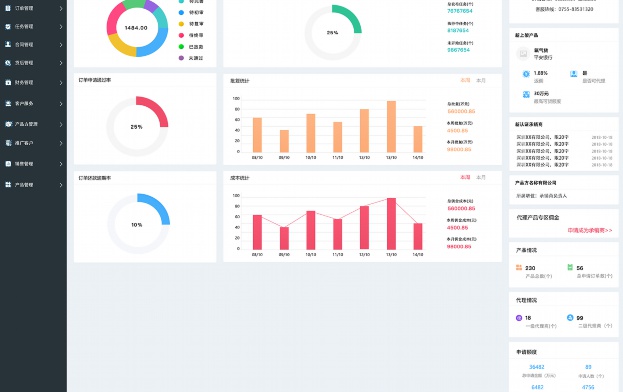Click the 任务管理 checkmark icon in sidebar
The image size is (623, 392).
tap(8, 27)
